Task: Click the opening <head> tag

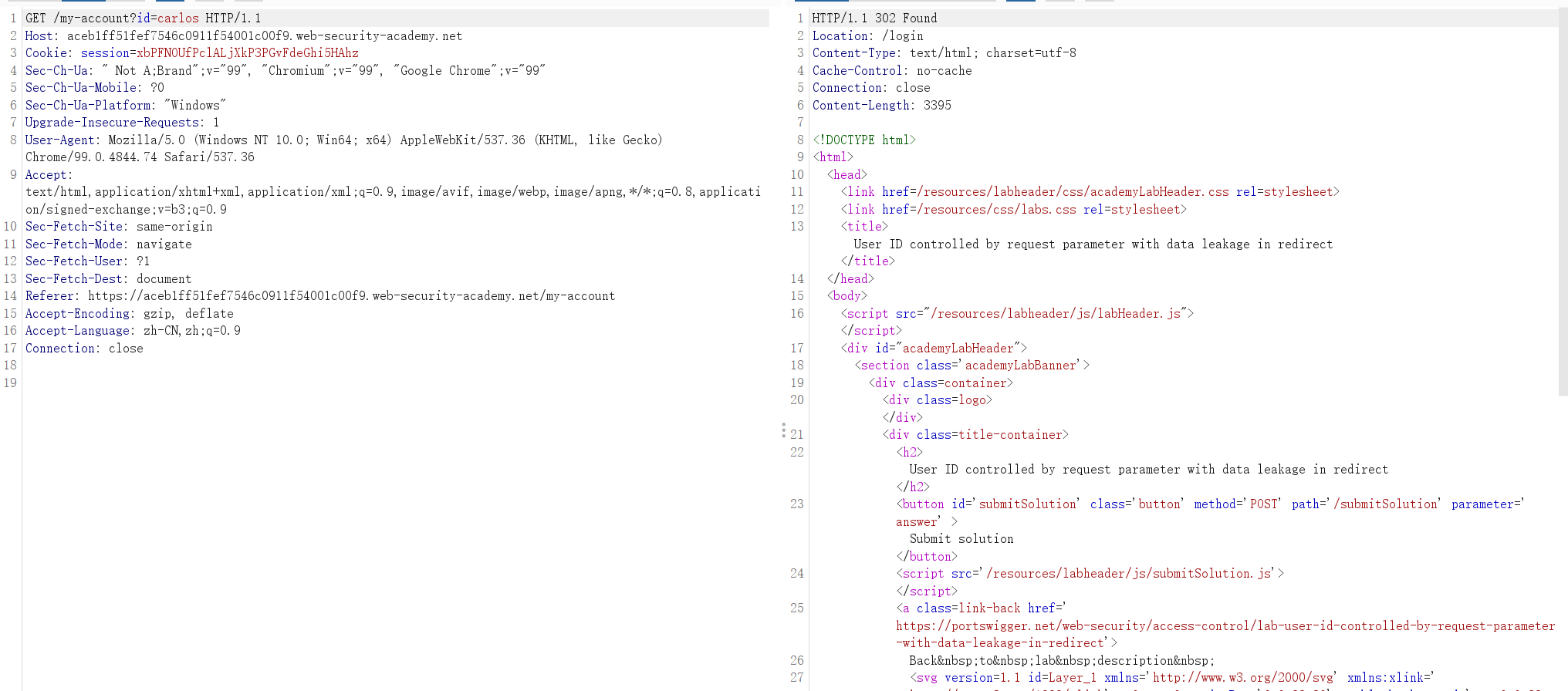Action: [847, 174]
